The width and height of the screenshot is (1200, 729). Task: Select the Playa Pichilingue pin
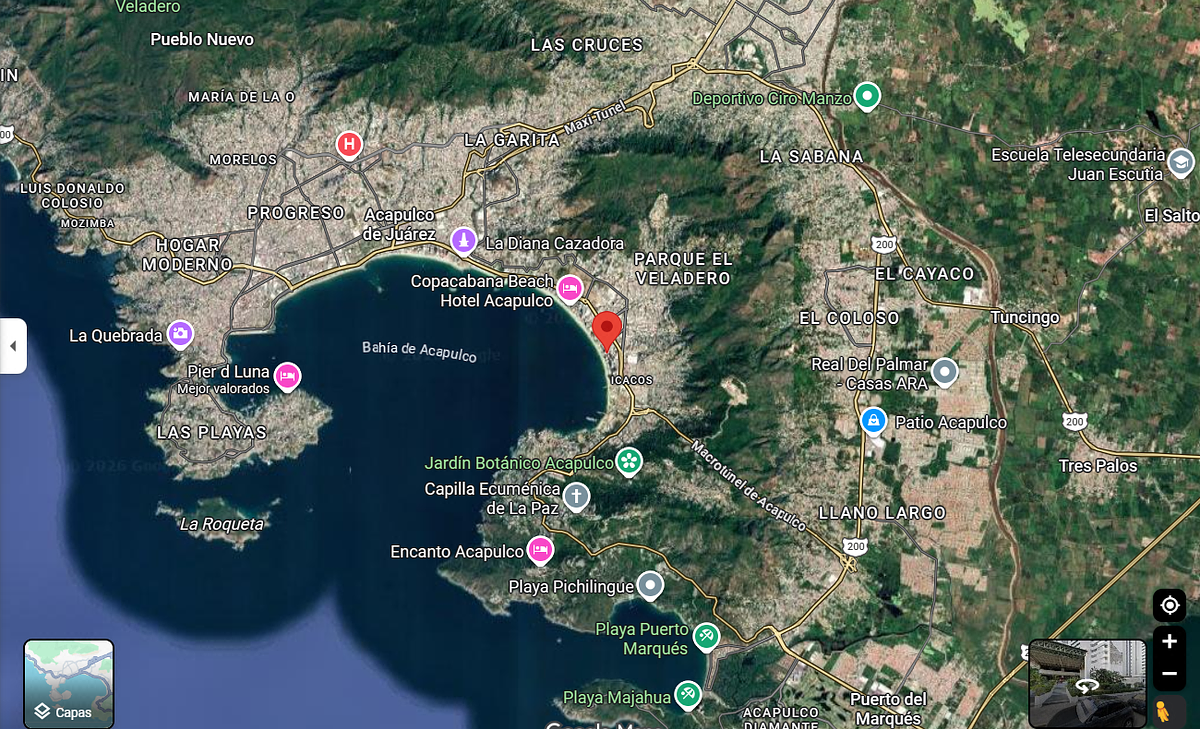click(651, 585)
